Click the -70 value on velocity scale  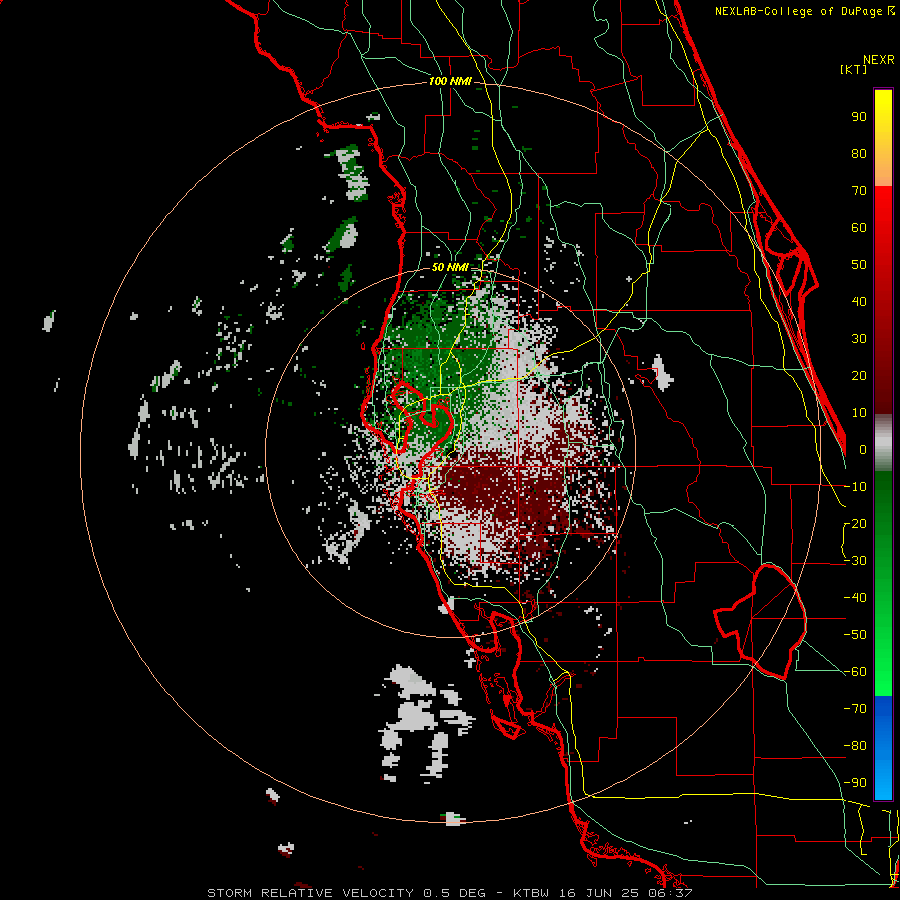pyautogui.click(x=855, y=709)
